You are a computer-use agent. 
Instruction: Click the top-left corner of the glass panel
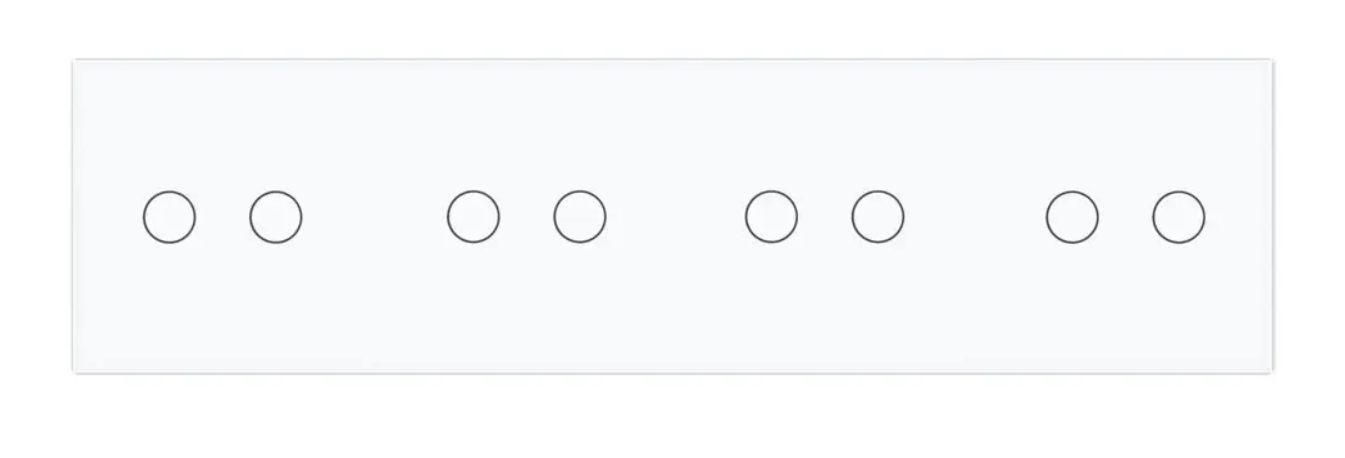click(x=76, y=64)
